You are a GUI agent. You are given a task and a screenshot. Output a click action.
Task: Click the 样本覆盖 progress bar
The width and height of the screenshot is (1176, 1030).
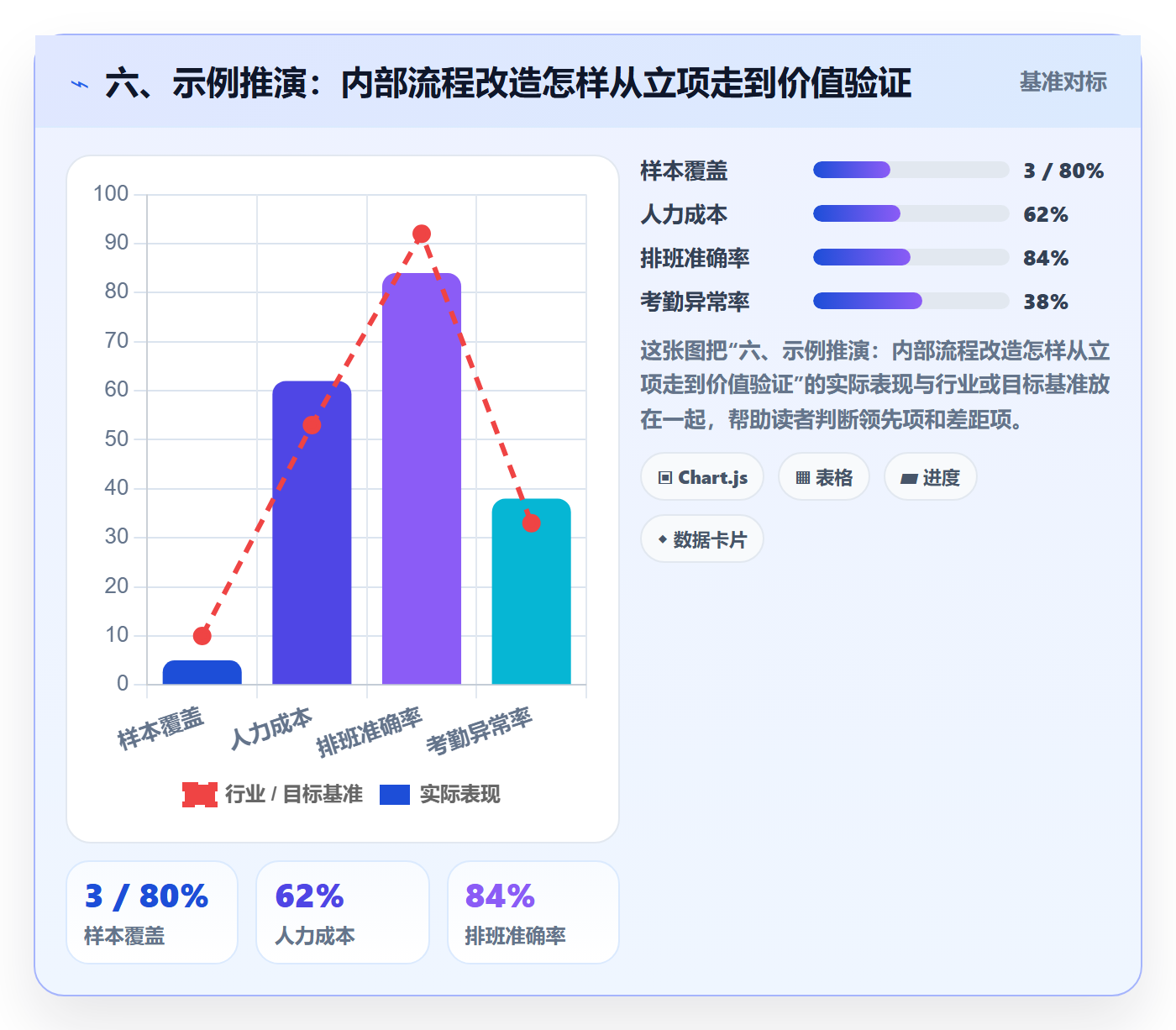point(911,170)
